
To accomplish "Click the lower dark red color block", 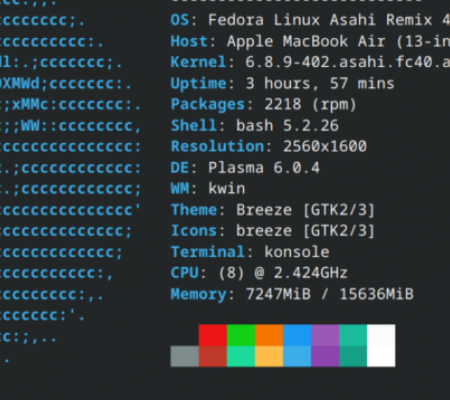I will pyautogui.click(x=213, y=356).
